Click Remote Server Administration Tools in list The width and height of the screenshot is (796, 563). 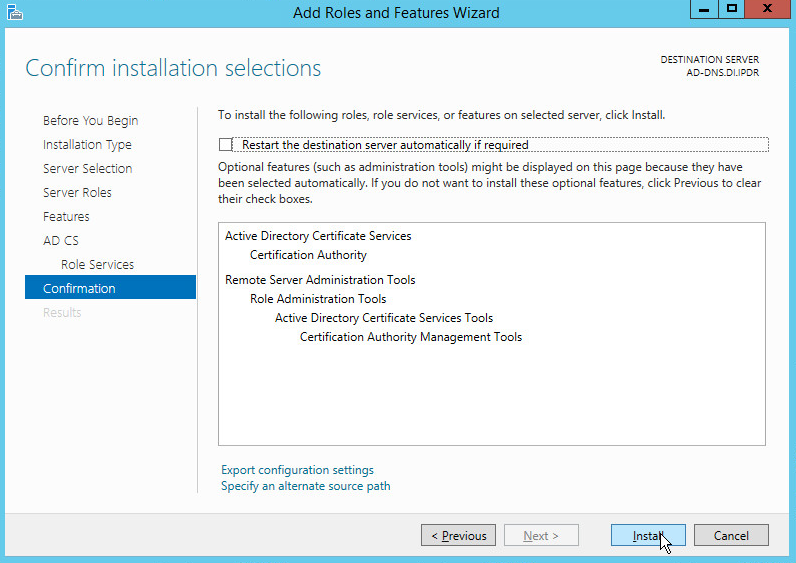[x=320, y=280]
